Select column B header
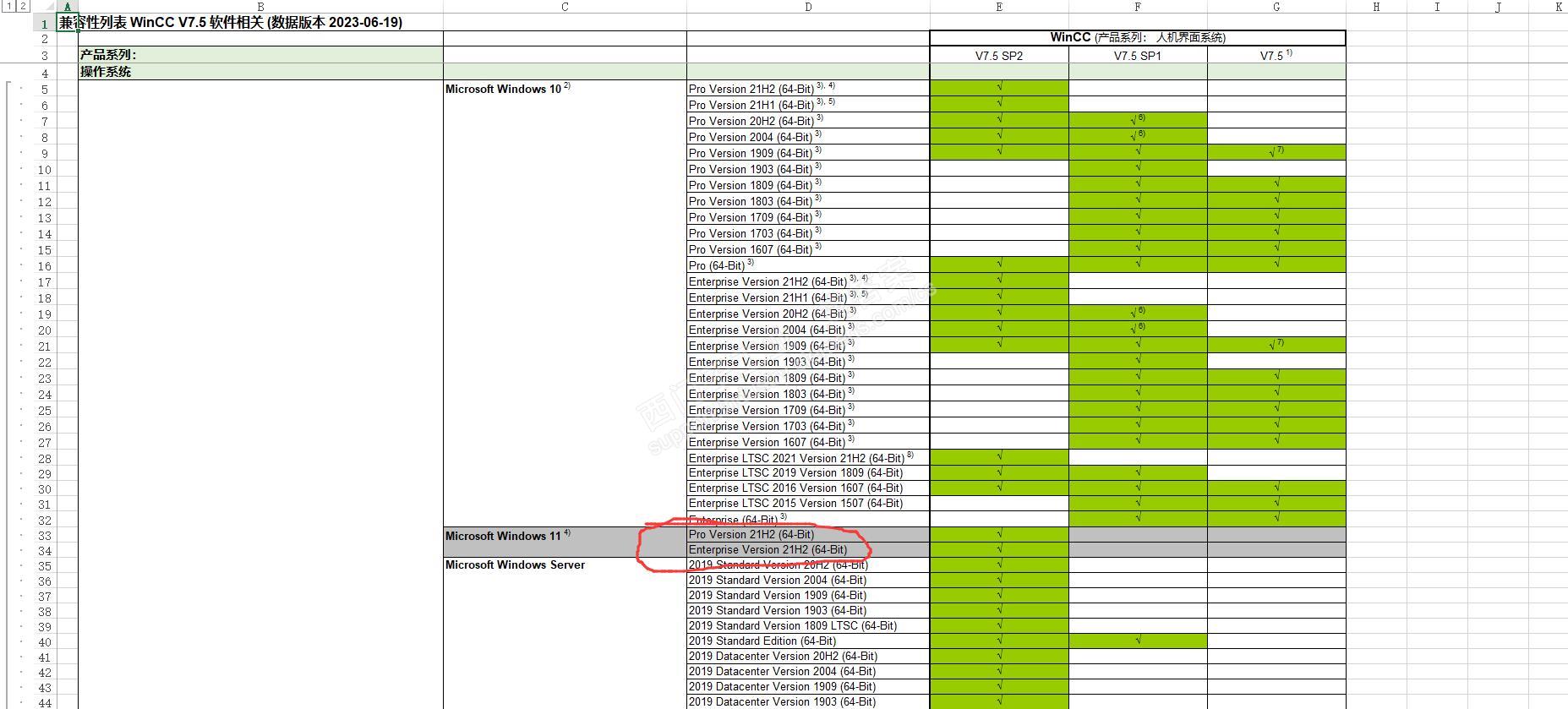This screenshot has height=709, width=1568. [x=260, y=7]
